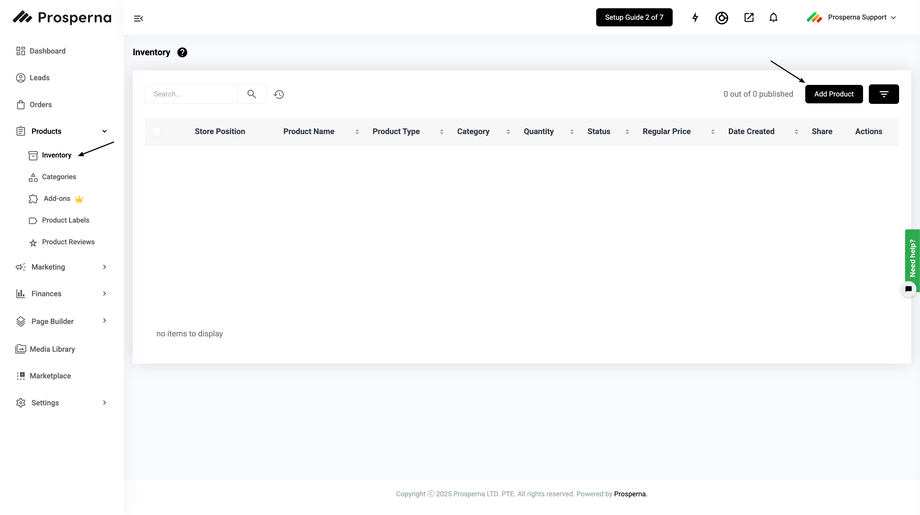Open the external link icon in the top bar
The width and height of the screenshot is (920, 515).
pyautogui.click(x=749, y=18)
